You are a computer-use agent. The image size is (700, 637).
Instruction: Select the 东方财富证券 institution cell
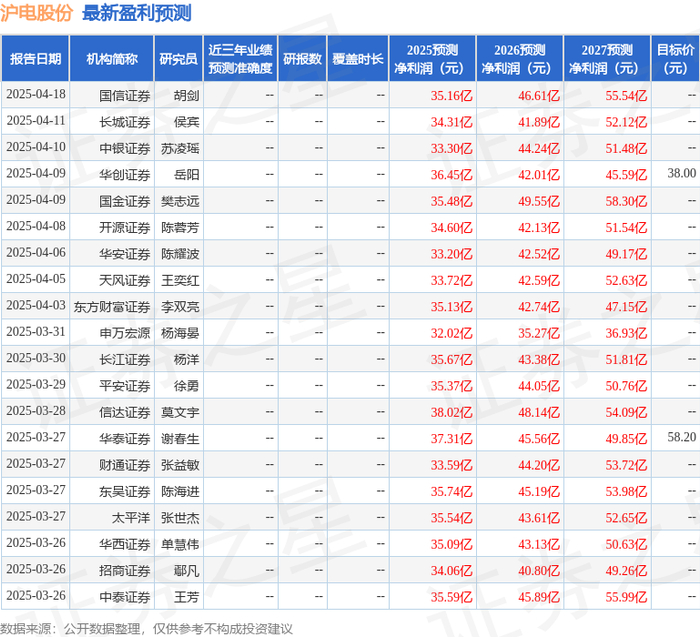[112, 307]
